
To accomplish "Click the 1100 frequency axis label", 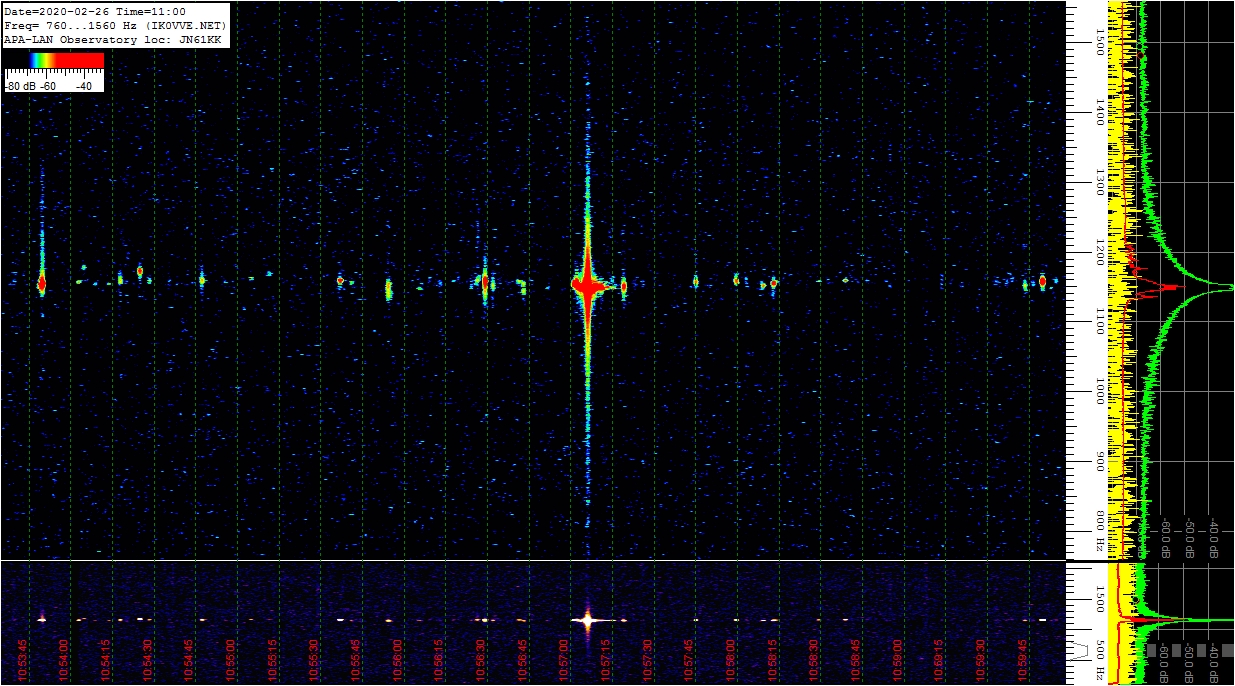I will [x=1100, y=321].
